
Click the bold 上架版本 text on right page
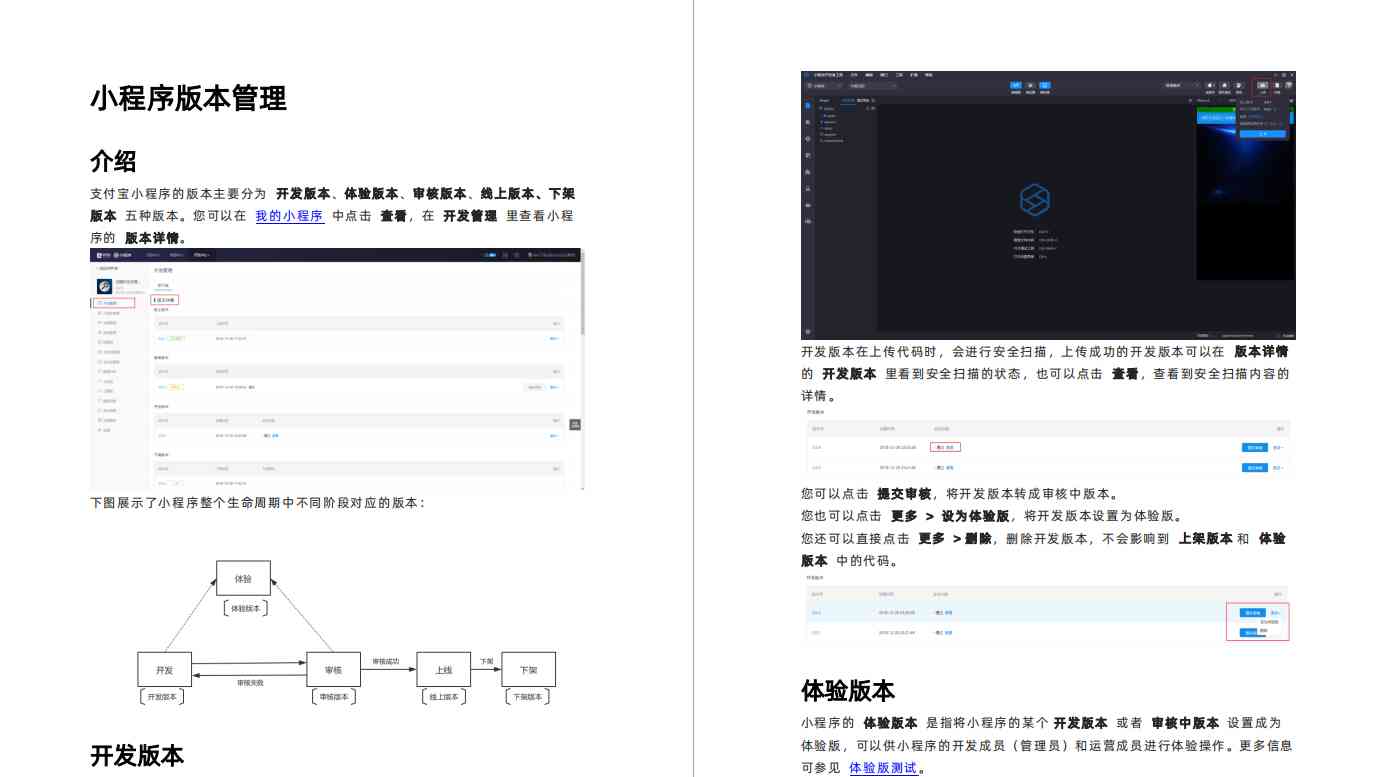coord(1205,538)
